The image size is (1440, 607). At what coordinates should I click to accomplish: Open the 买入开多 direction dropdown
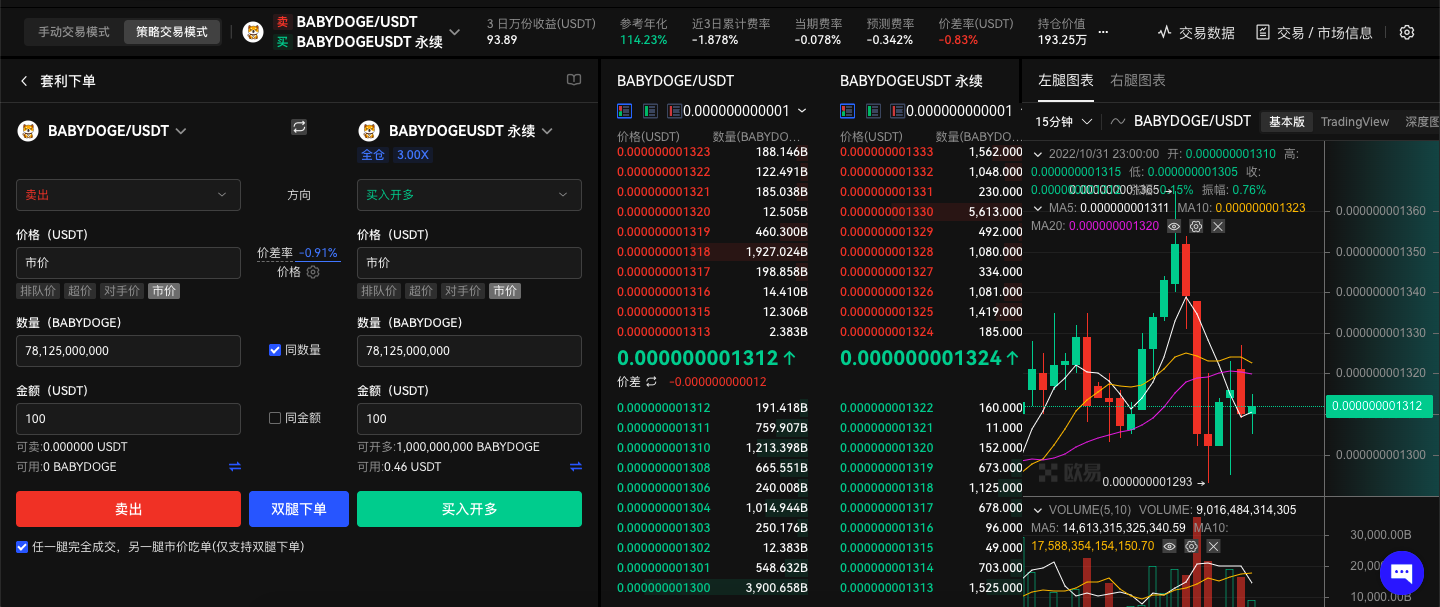click(469, 195)
